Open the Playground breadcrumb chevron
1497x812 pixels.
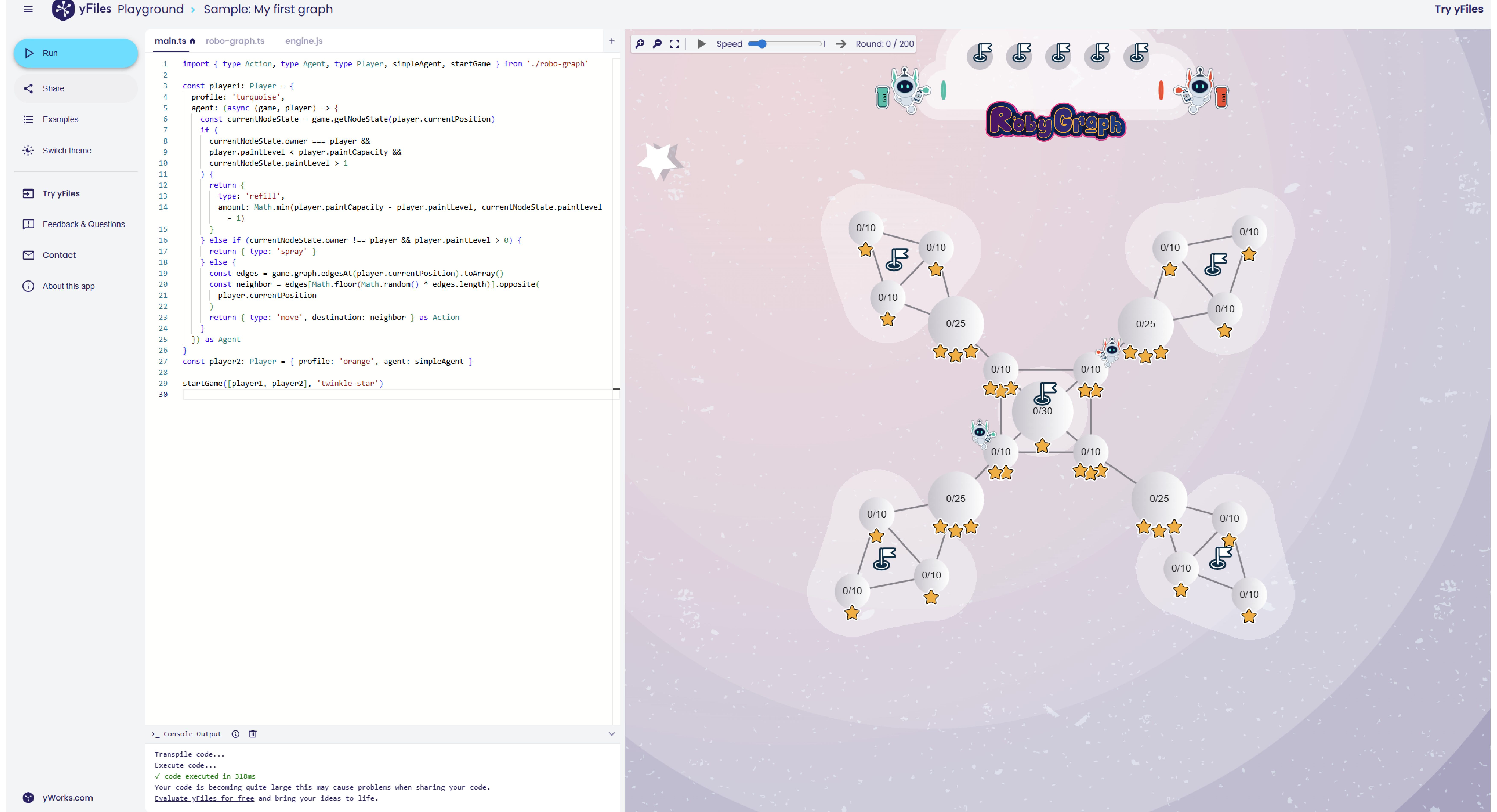pos(193,9)
